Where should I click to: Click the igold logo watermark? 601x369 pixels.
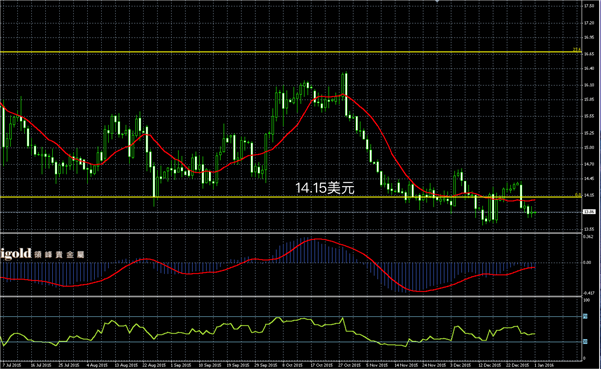click(41, 254)
